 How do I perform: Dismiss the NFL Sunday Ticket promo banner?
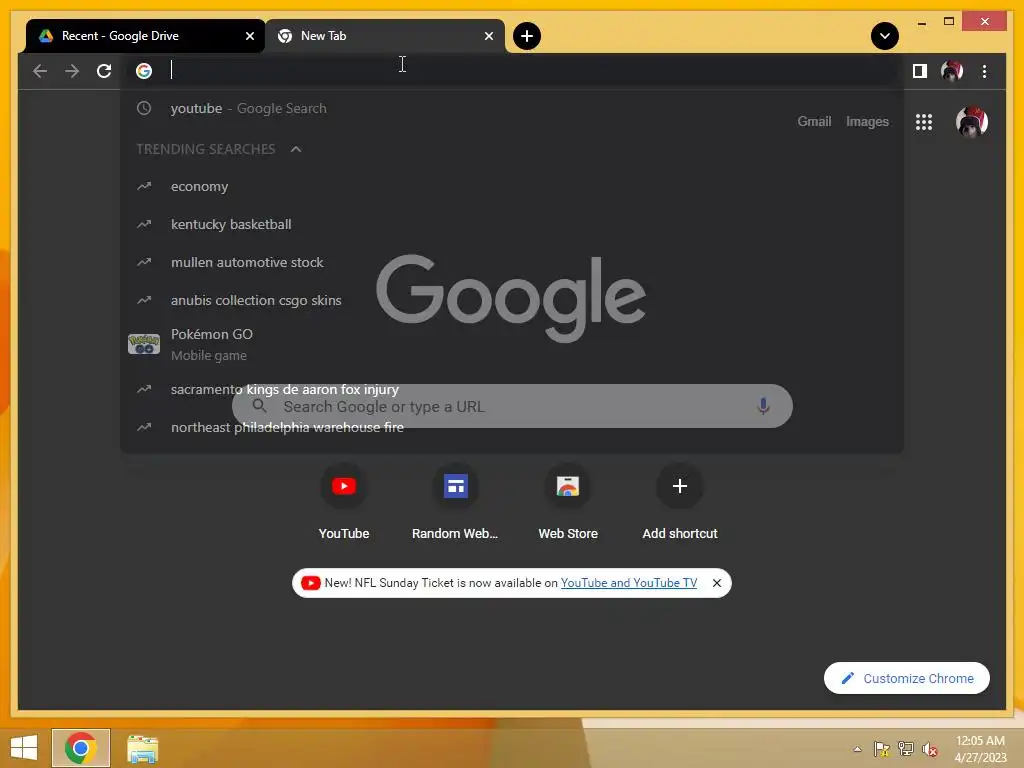pyautogui.click(x=716, y=583)
